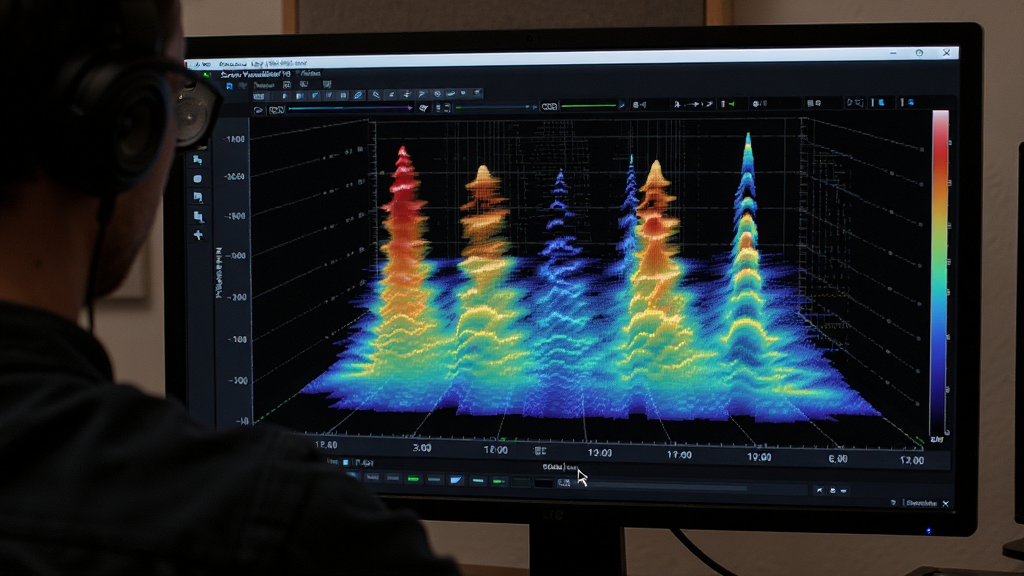Toggle the small checkbox below the time axis

[x=345, y=462]
